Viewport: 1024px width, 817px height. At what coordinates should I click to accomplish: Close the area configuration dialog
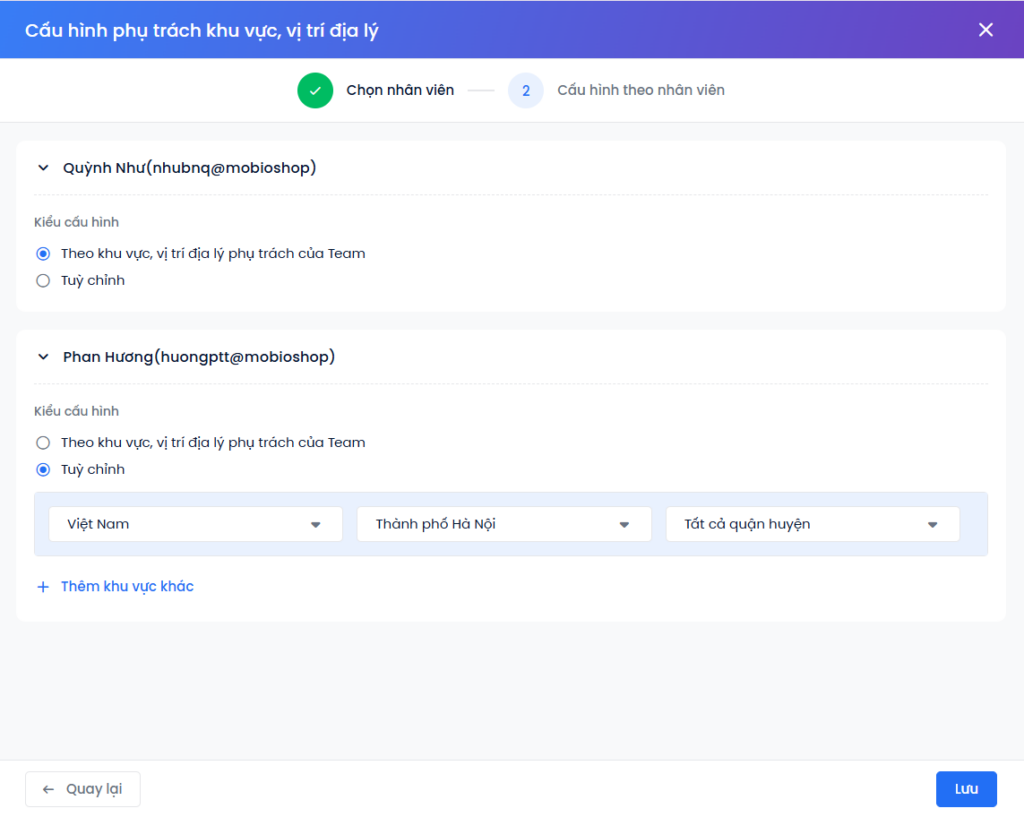coord(985,30)
